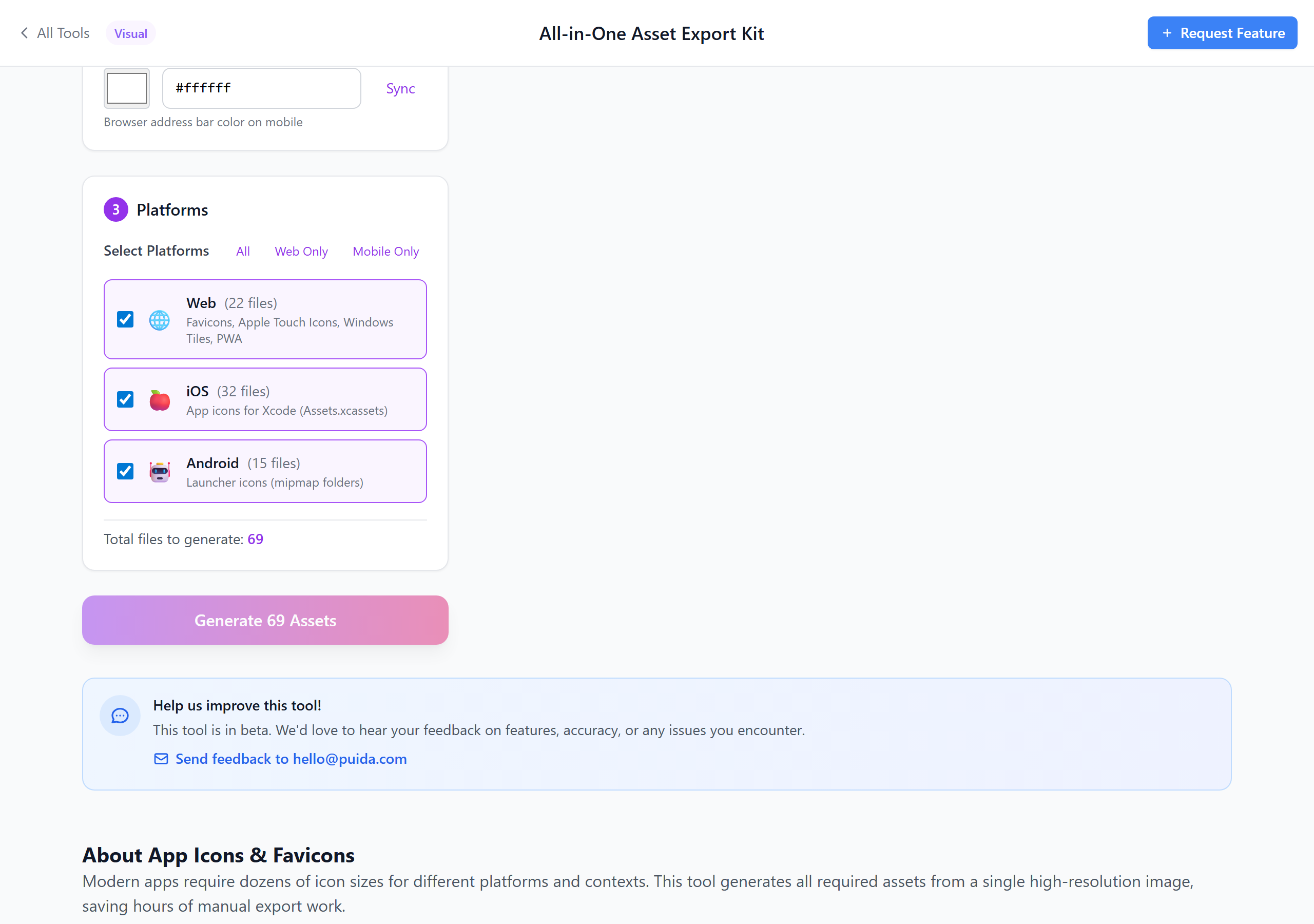Click the apple icon next to iOS
The image size is (1314, 924).
click(x=159, y=399)
